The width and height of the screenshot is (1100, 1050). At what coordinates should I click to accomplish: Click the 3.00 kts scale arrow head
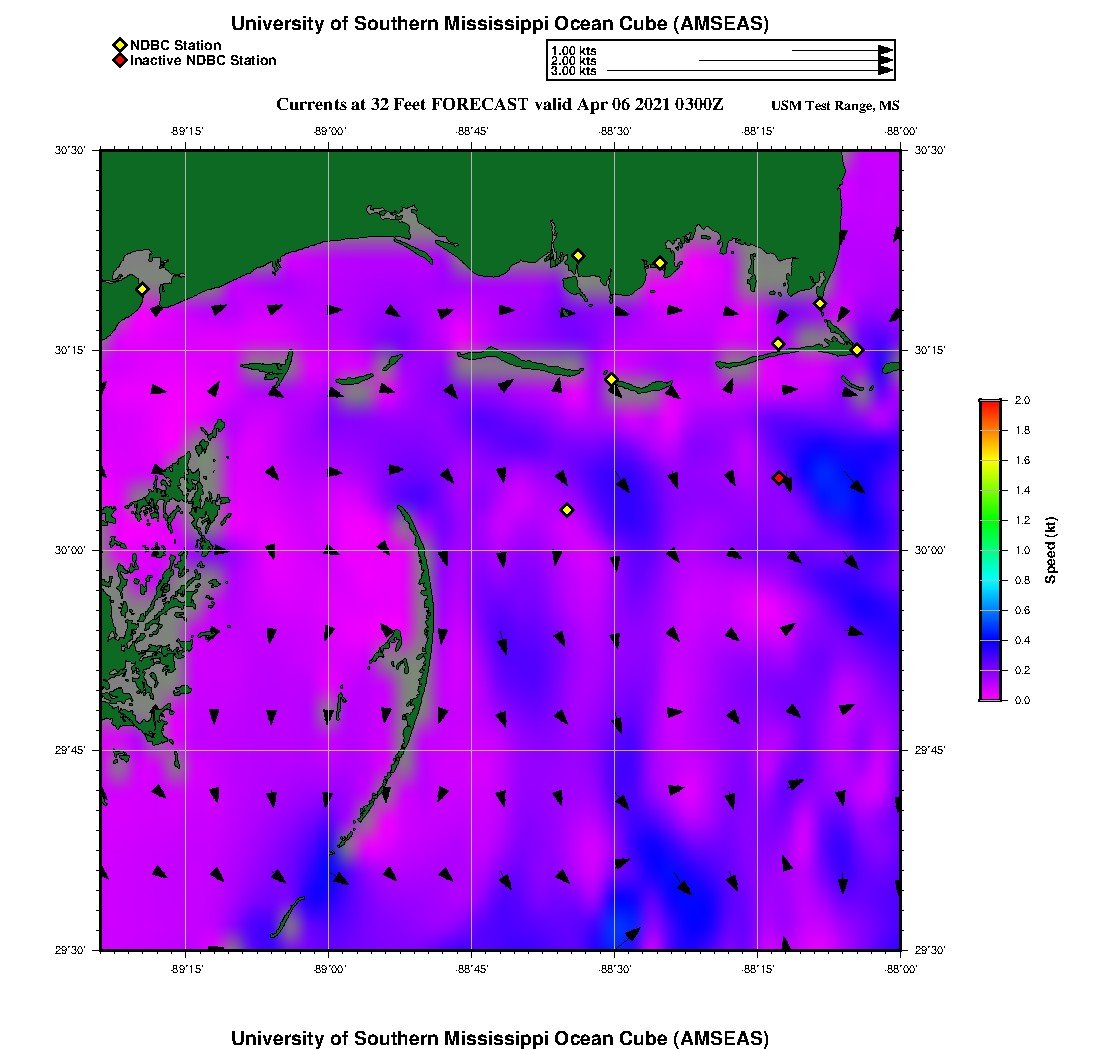885,71
